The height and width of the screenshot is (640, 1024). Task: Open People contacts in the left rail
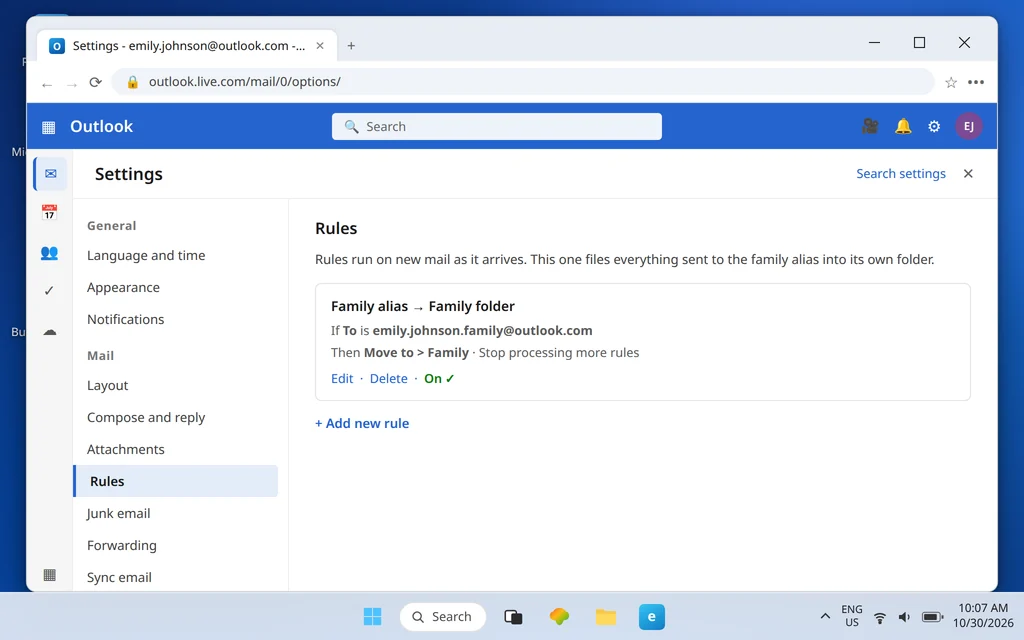pyautogui.click(x=50, y=253)
